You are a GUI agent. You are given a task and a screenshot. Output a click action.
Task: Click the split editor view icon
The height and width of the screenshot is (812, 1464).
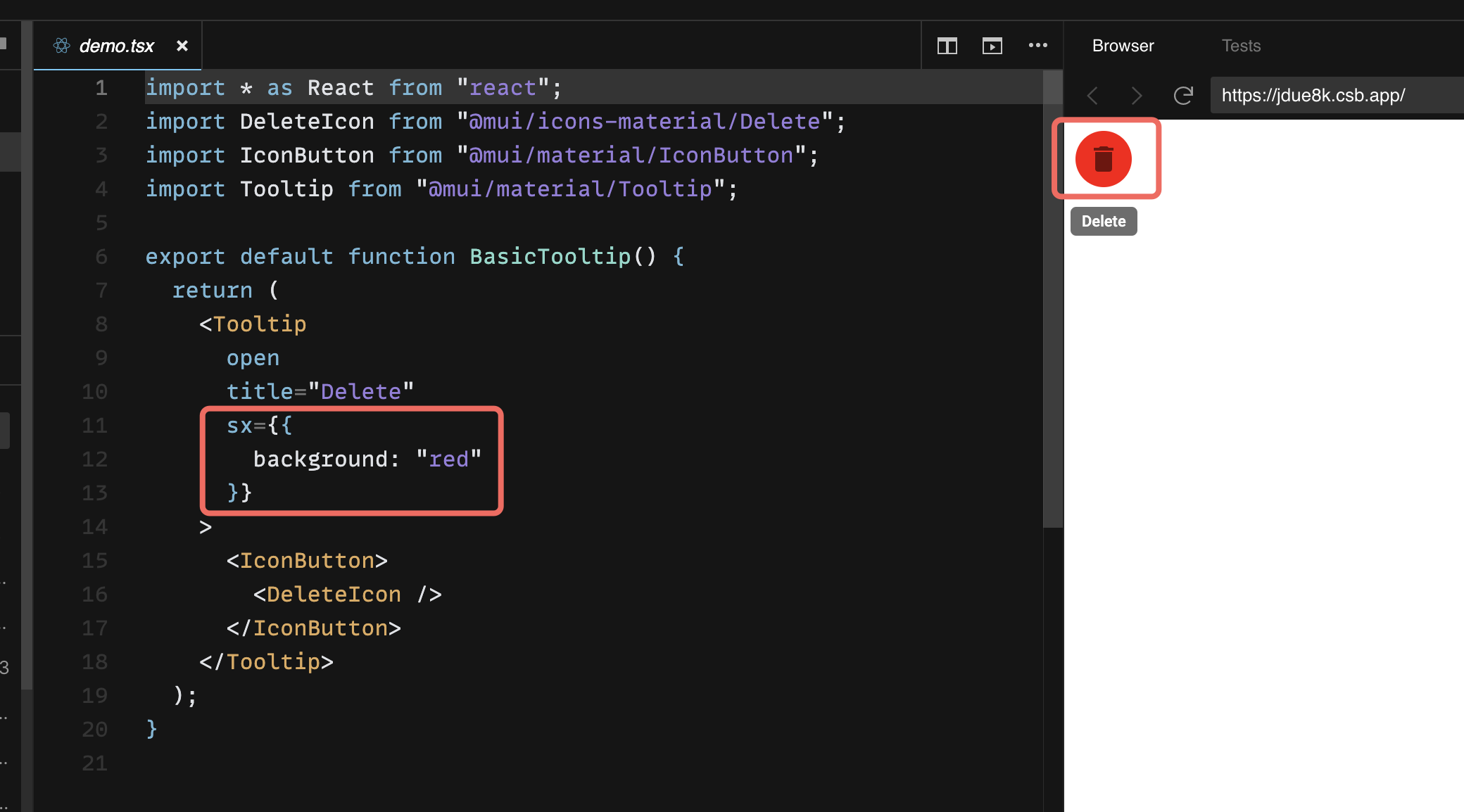[947, 46]
